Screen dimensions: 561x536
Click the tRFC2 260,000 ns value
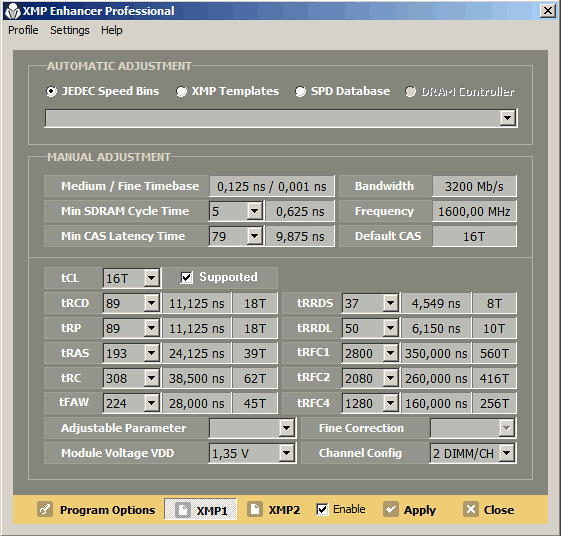436,379
